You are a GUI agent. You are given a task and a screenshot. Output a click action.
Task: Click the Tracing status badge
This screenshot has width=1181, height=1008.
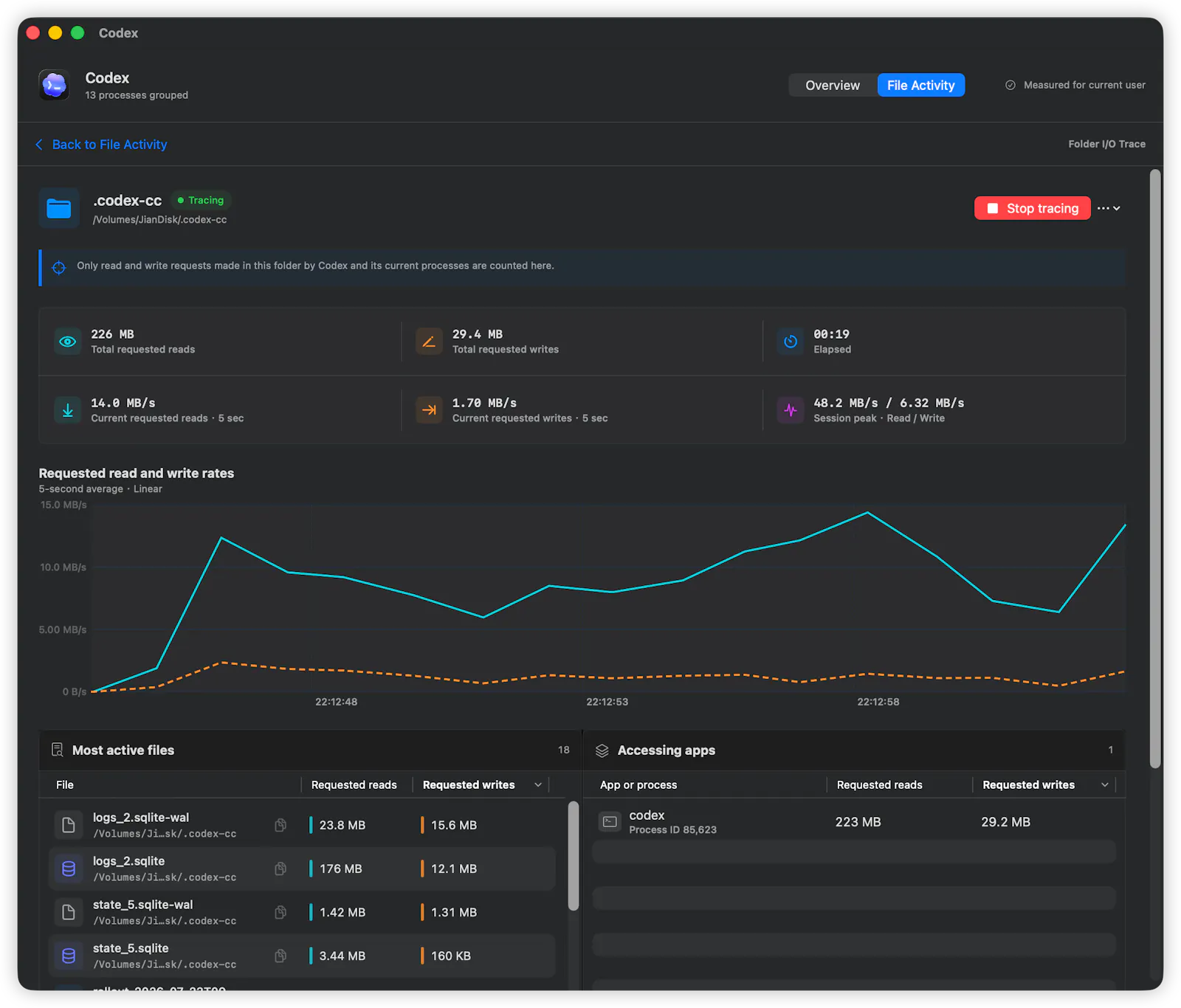coord(201,200)
